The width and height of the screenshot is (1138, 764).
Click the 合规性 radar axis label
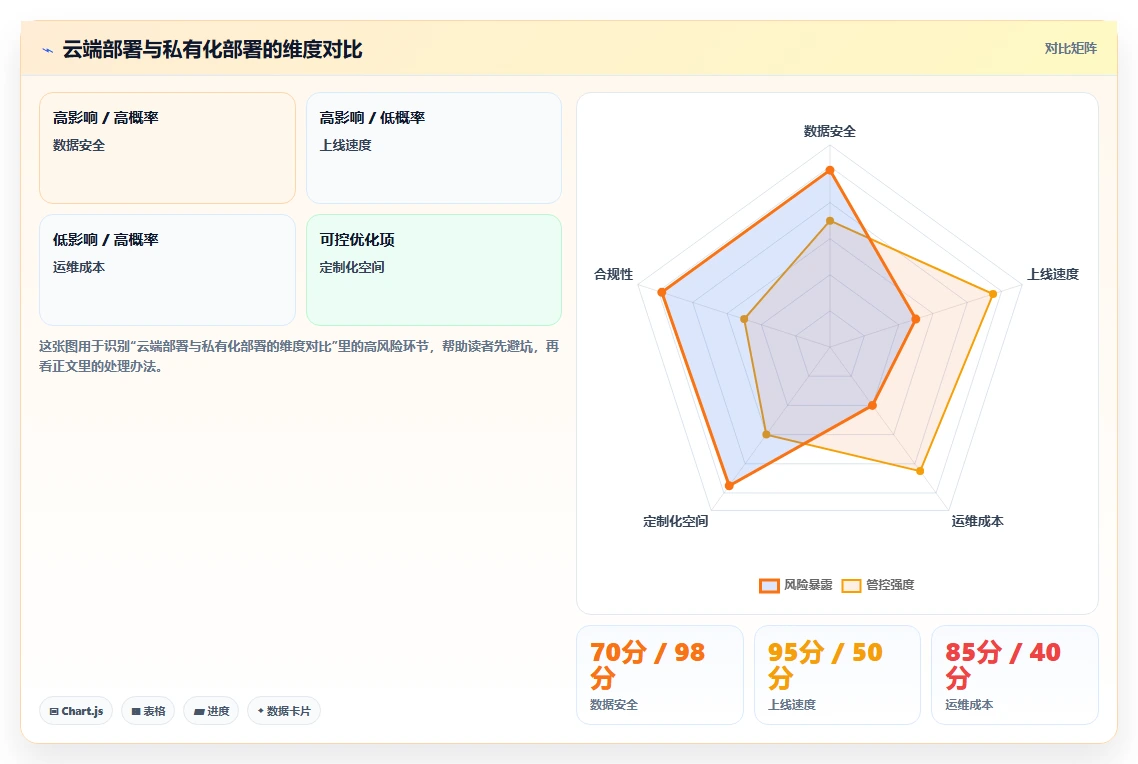click(613, 274)
